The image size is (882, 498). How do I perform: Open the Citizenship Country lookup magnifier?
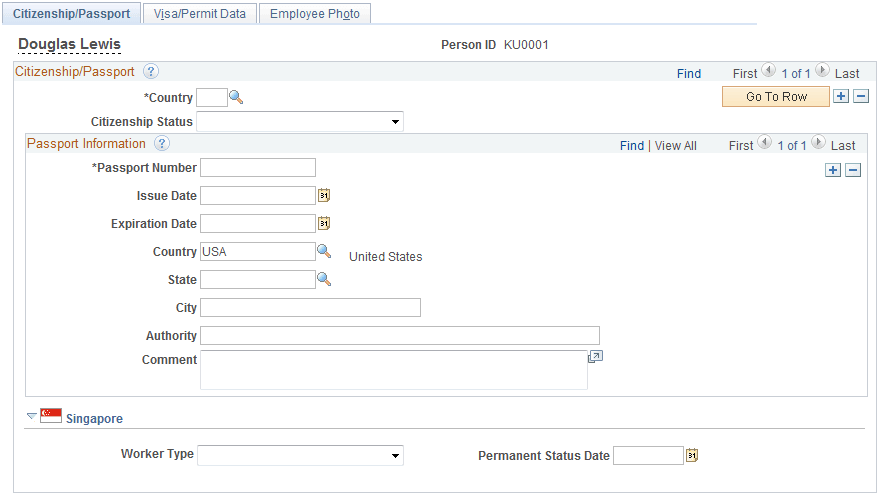coord(236,97)
